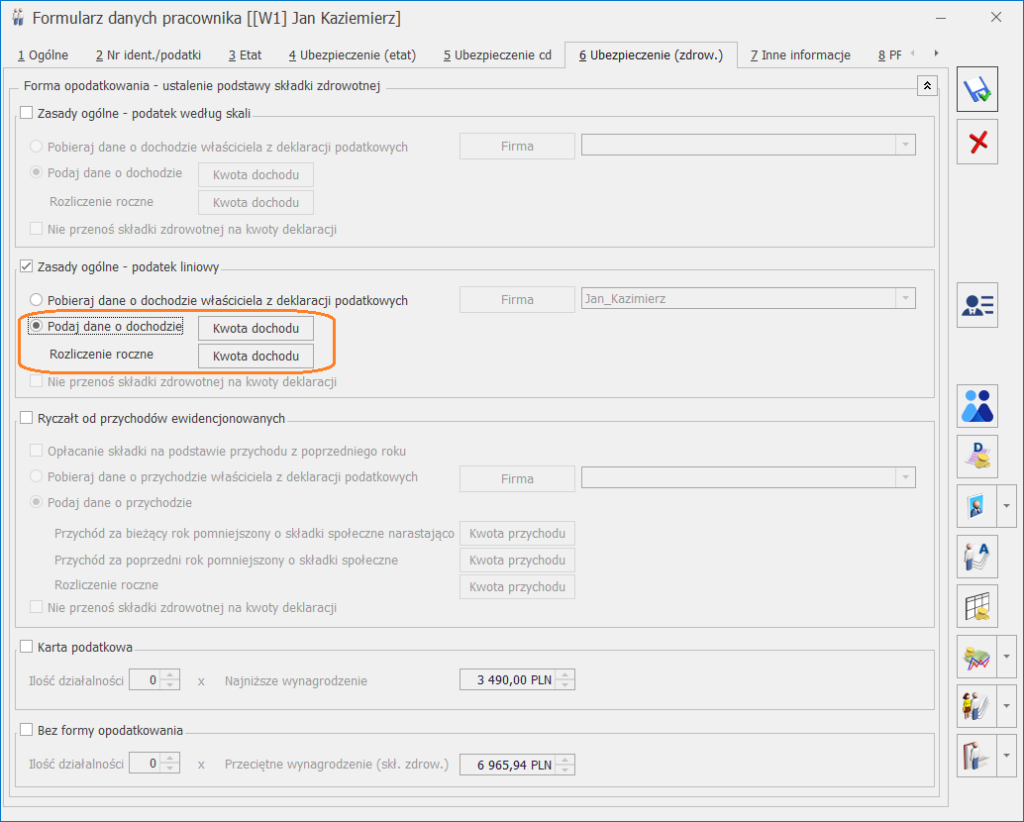This screenshot has width=1024, height=822.
Task: Click the person with letter A icon
Action: pyautogui.click(x=978, y=555)
